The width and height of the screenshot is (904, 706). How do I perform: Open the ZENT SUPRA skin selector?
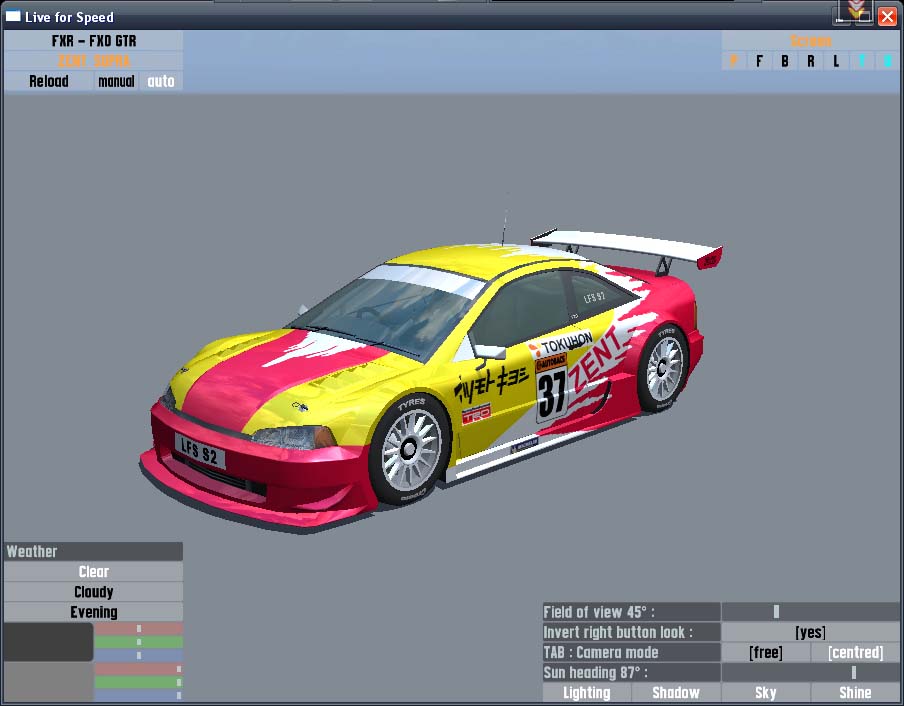(x=94, y=61)
